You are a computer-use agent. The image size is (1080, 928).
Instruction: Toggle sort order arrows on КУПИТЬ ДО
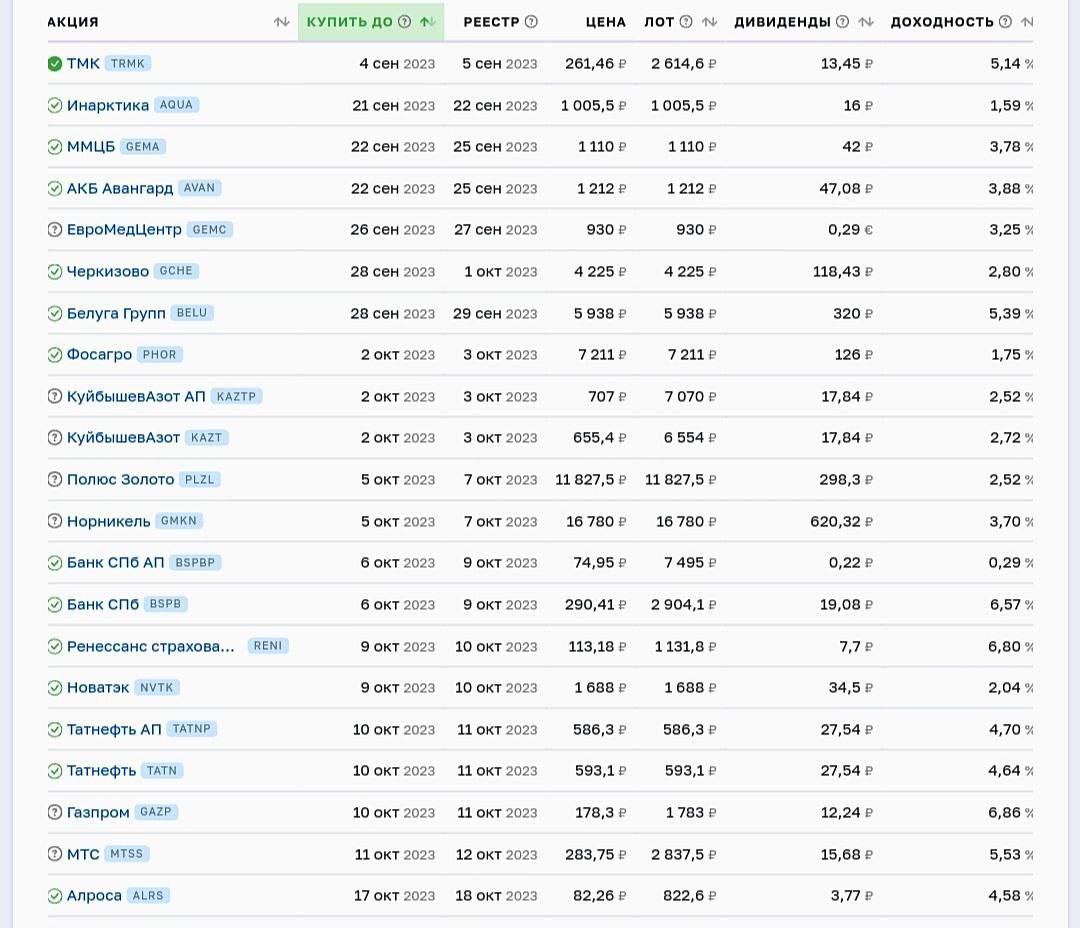point(427,22)
